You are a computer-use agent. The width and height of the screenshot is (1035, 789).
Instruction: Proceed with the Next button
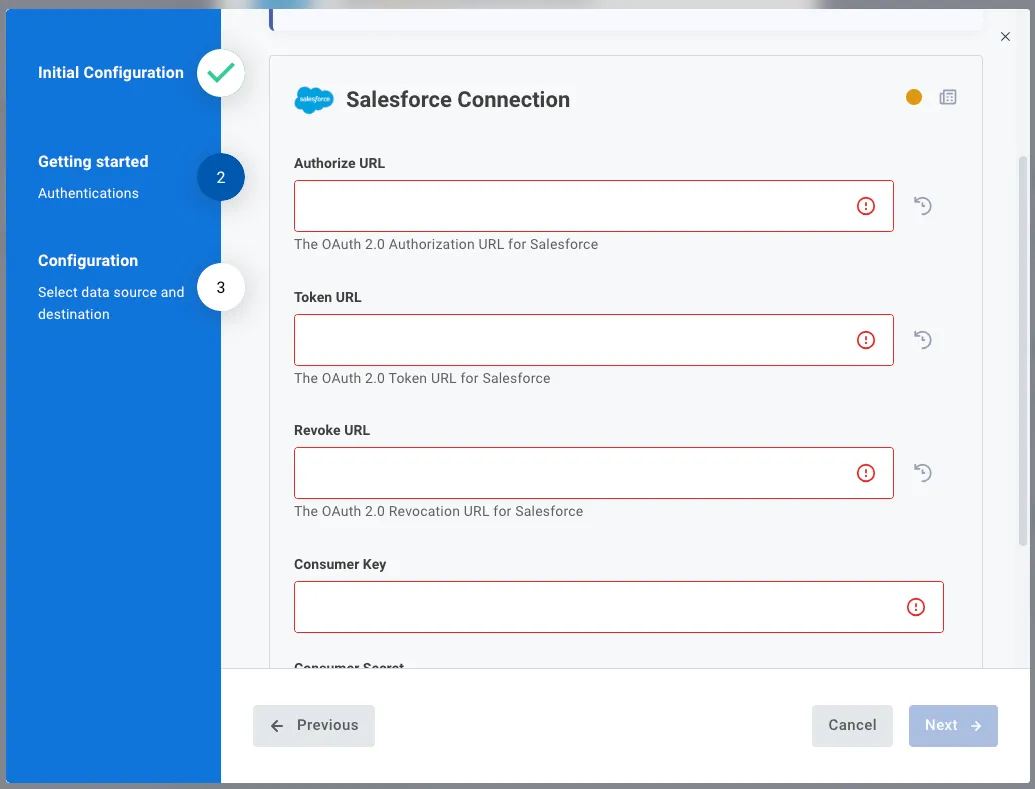point(953,726)
